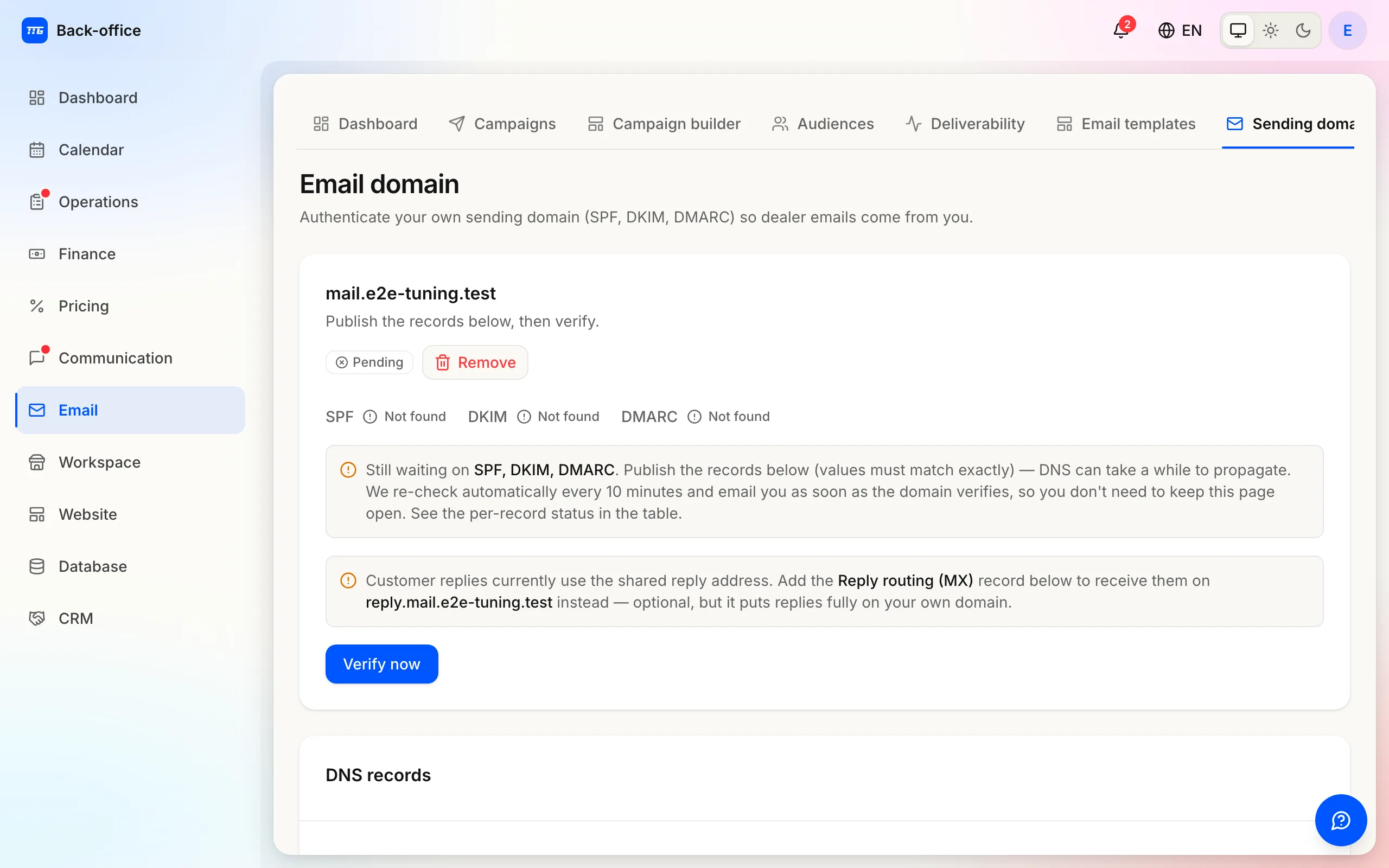
Task: Open Website from the sidebar
Action: (130, 514)
